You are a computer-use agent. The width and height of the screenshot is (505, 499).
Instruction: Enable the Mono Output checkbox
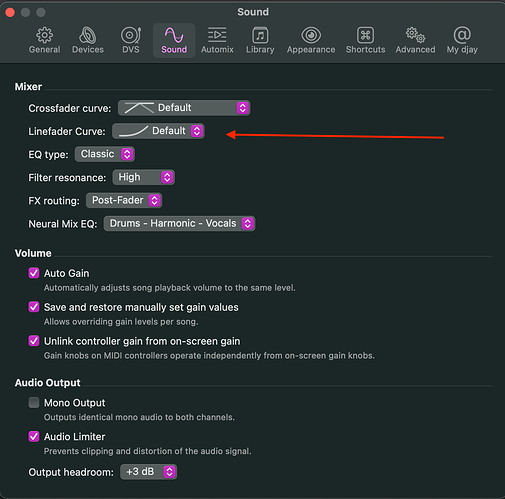[34, 403]
